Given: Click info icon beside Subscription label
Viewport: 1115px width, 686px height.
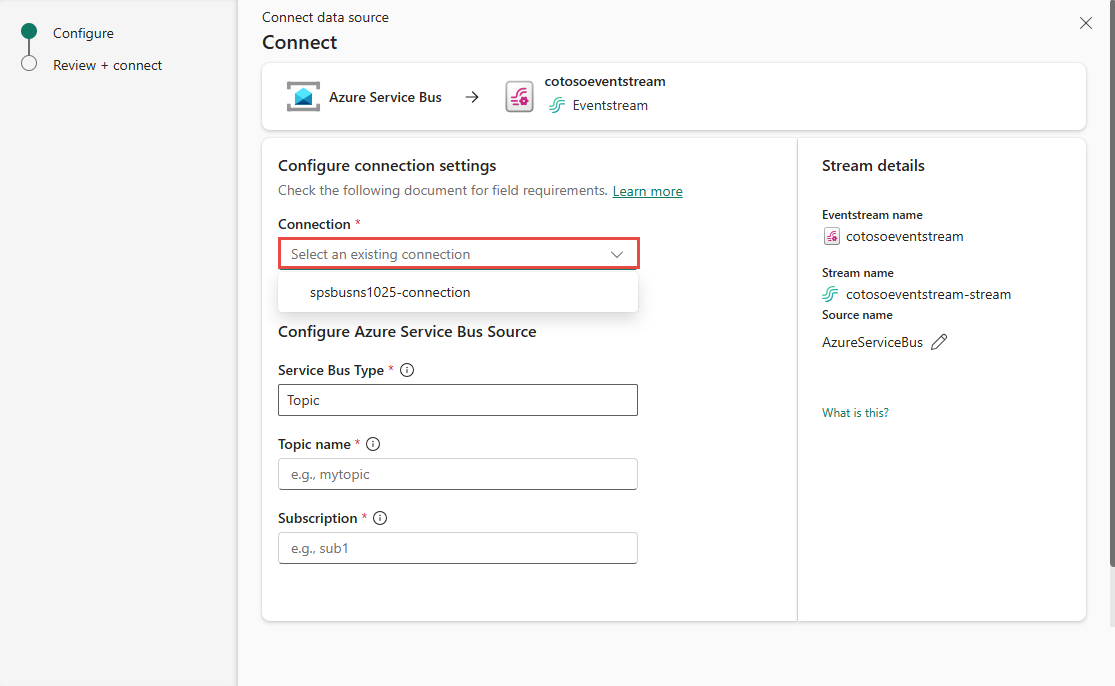Looking at the screenshot, I should tap(380, 518).
